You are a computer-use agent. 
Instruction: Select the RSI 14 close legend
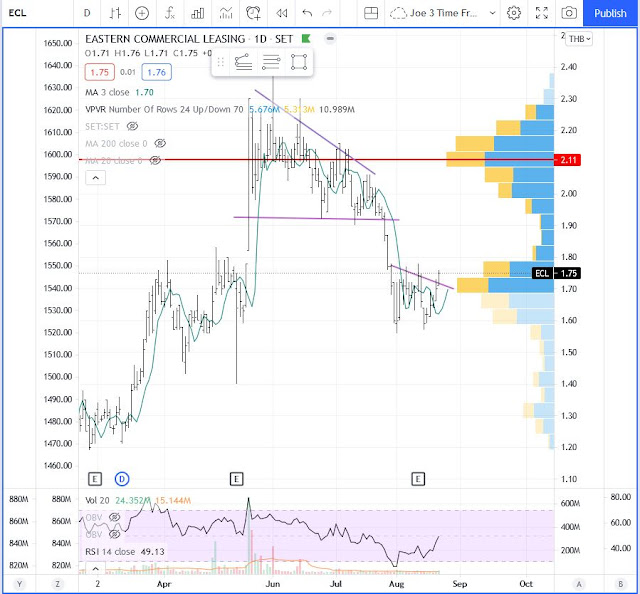(124, 552)
